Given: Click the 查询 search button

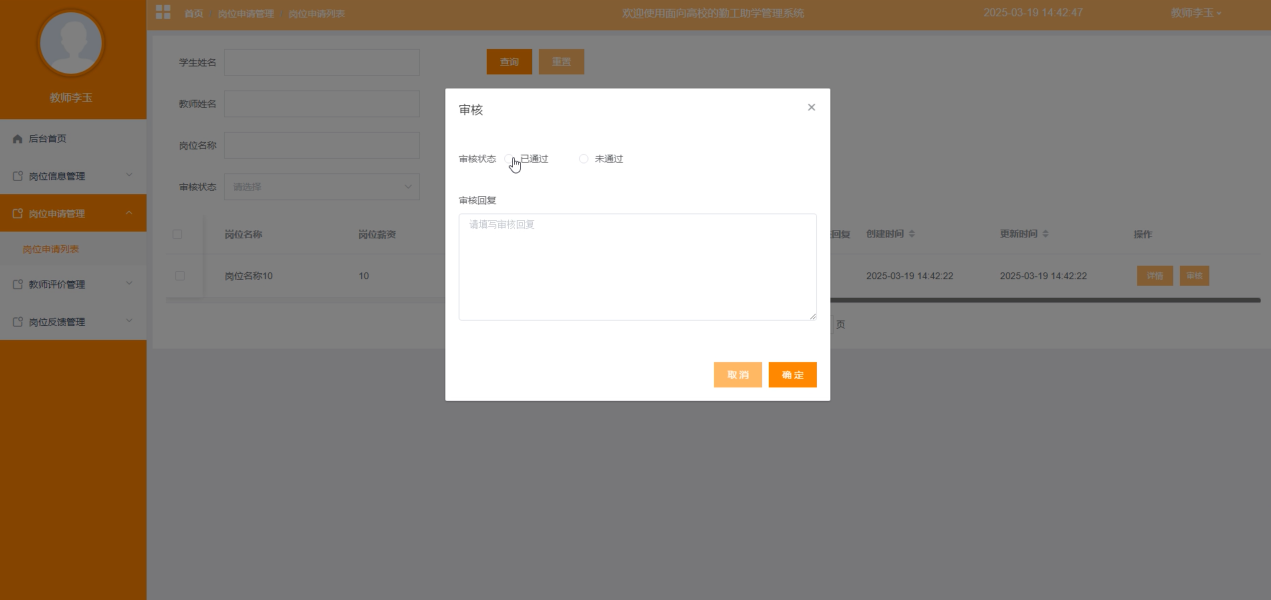Looking at the screenshot, I should click(x=510, y=62).
